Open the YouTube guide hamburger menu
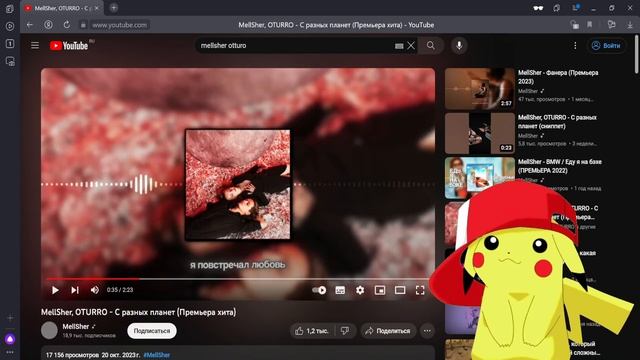This screenshot has width=640, height=360. 35,45
